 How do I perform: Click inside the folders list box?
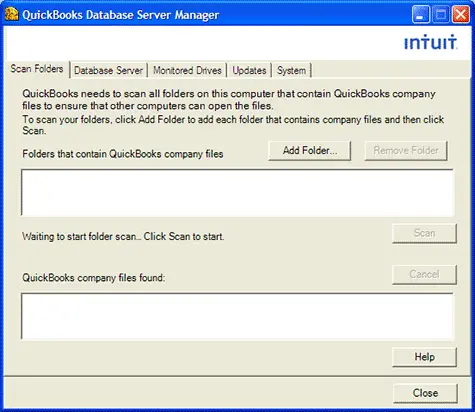237,193
